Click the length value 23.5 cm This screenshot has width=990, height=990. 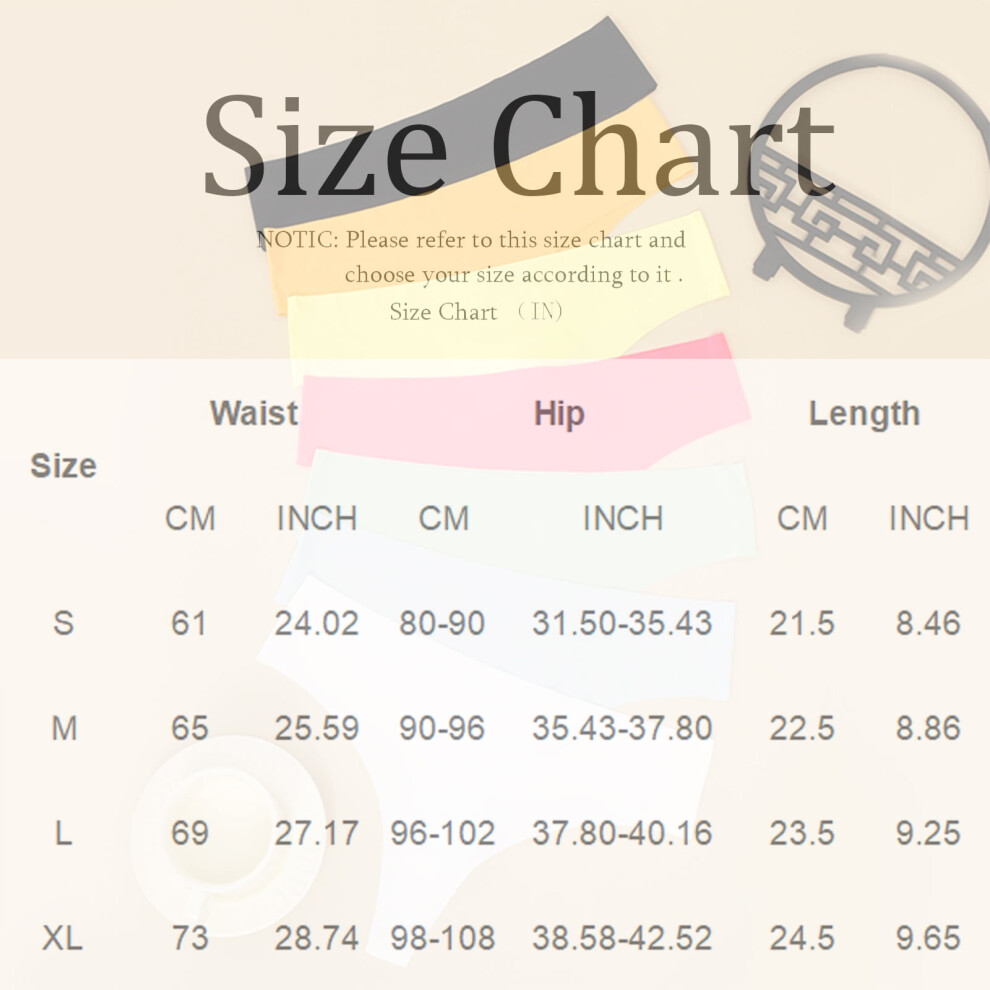[x=802, y=833]
